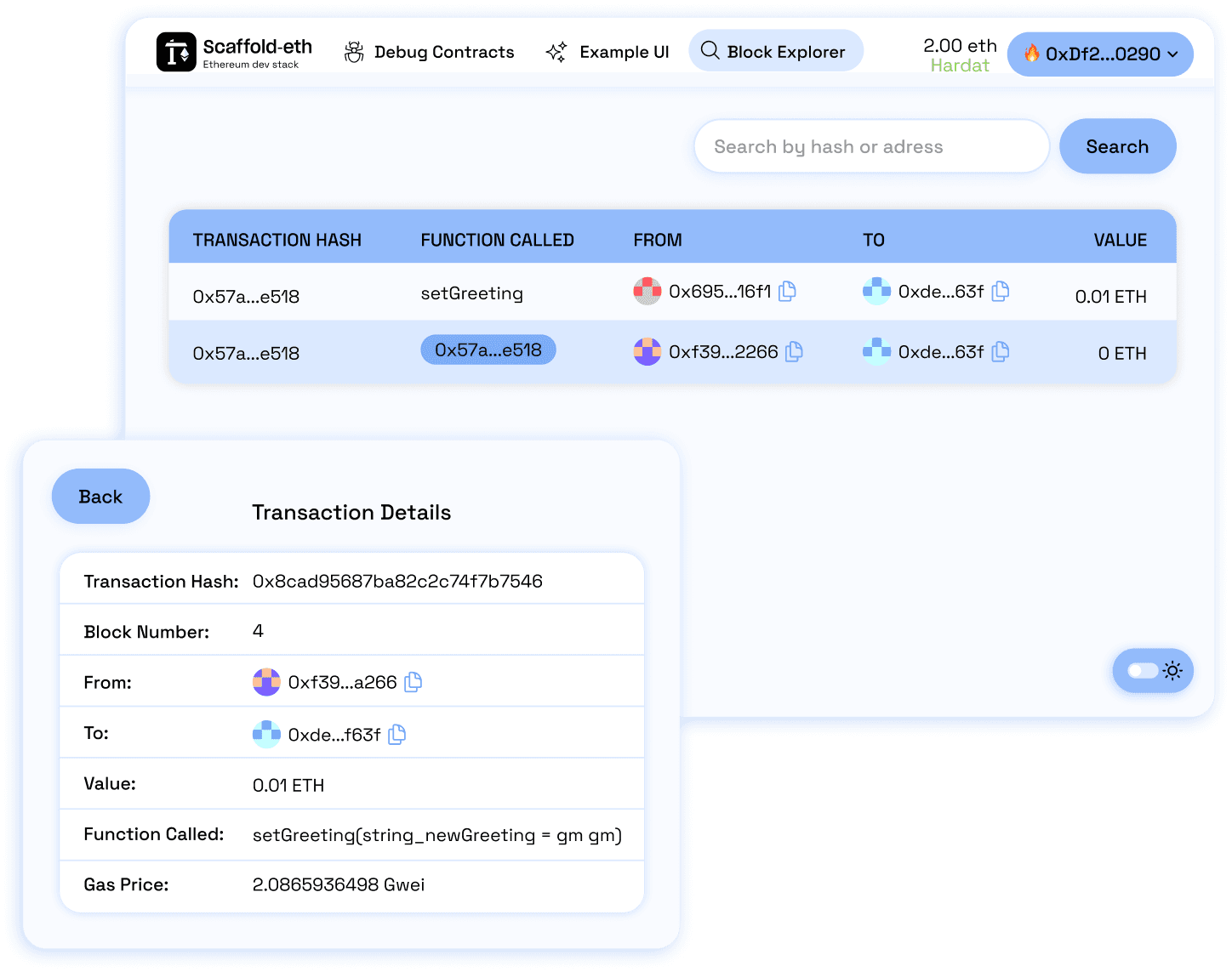Click the magnifier icon in Block Explorer
This screenshot has height=972, width=1232.
coord(710,51)
